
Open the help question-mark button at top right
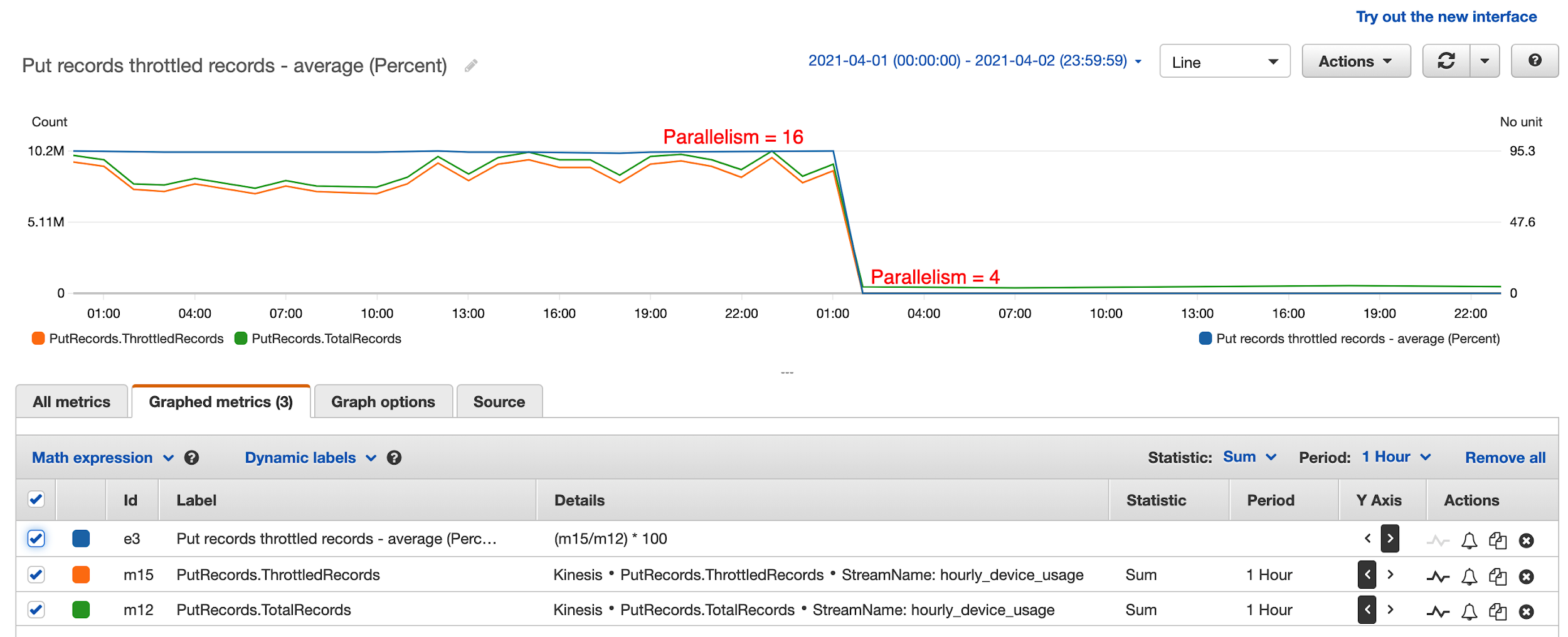1535,61
